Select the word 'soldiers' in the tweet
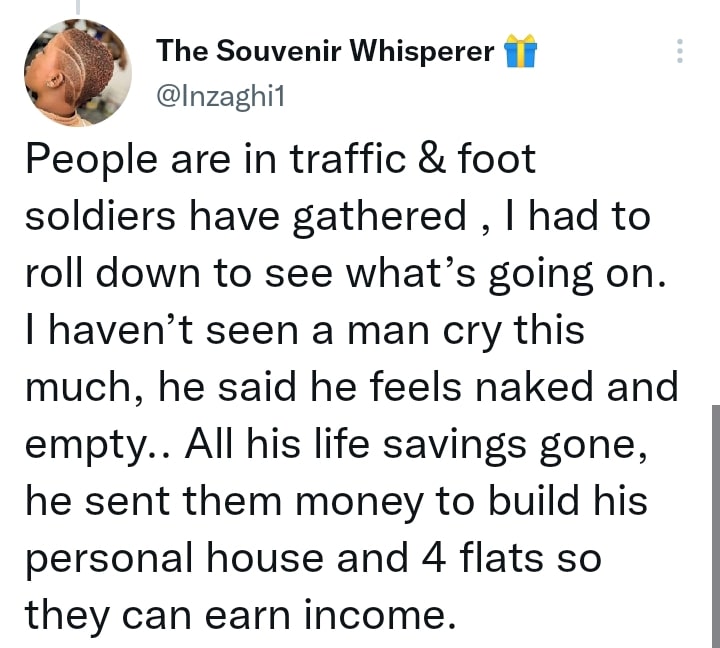The image size is (720, 648). pyautogui.click(x=100, y=216)
